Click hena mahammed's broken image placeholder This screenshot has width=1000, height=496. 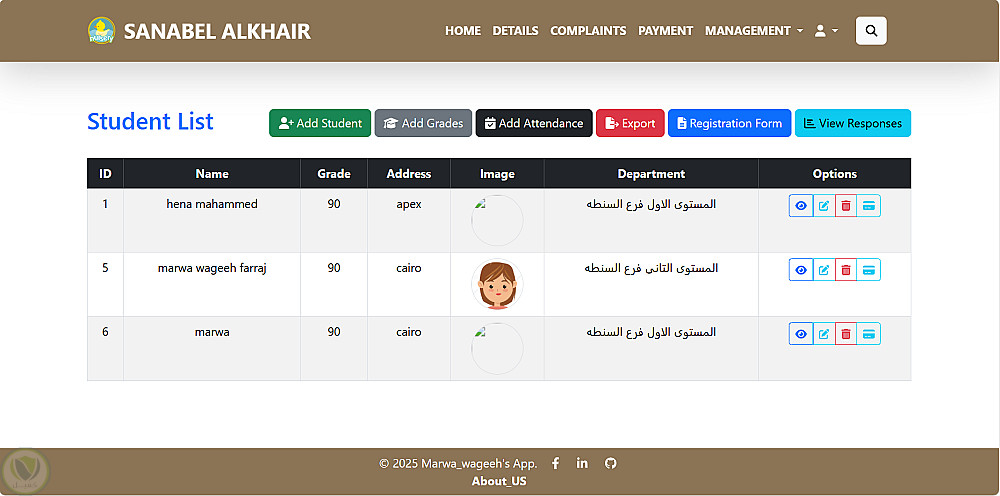point(497,221)
